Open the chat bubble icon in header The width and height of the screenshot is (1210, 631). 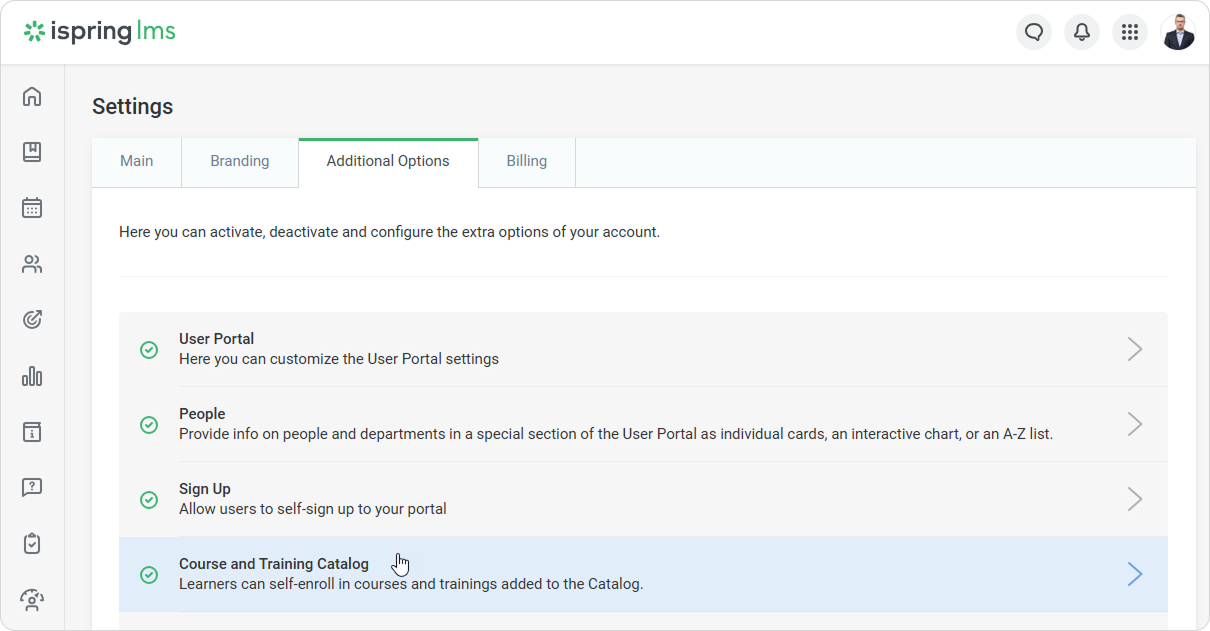(1034, 32)
